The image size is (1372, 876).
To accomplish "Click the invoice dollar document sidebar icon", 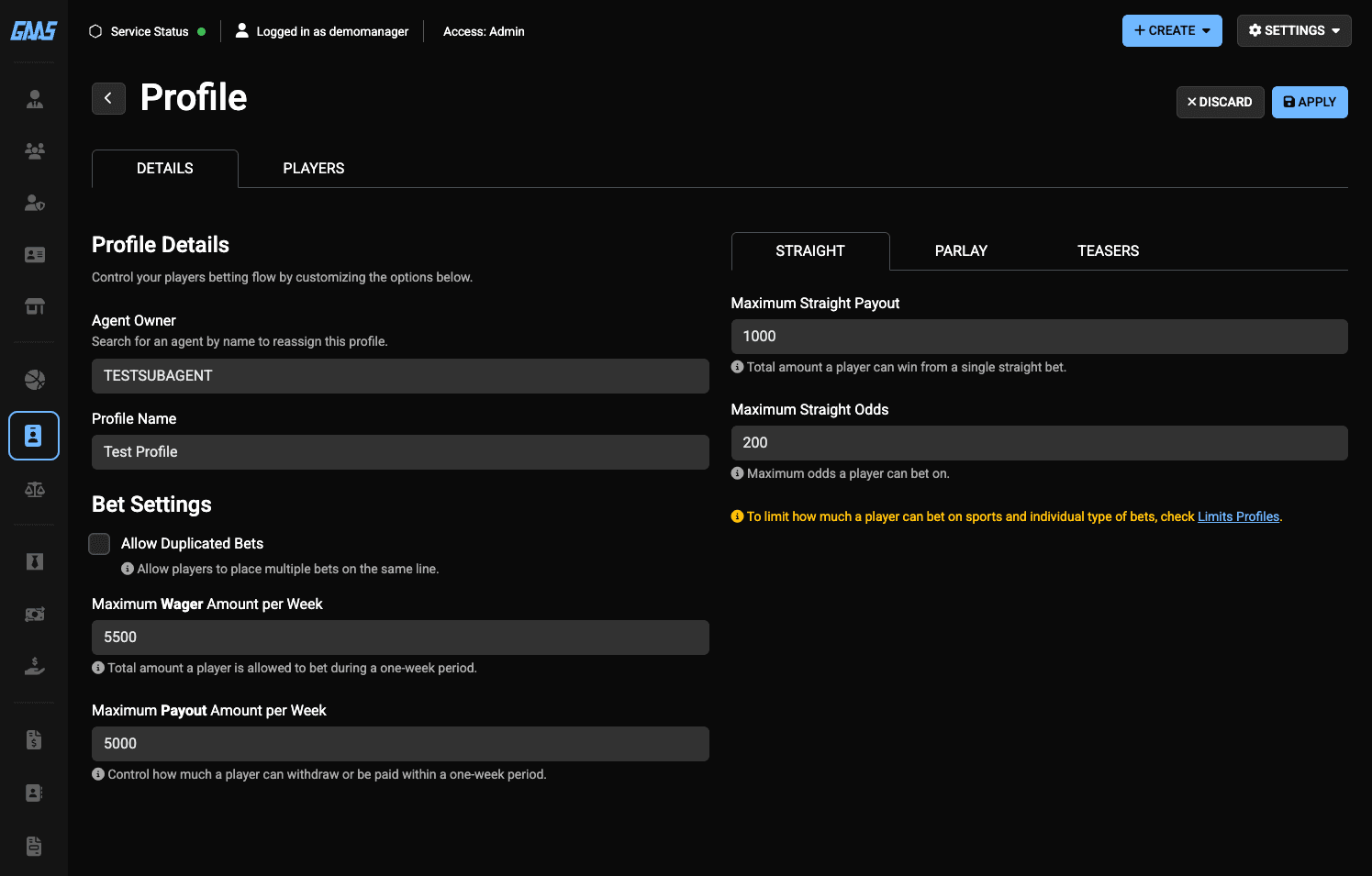I will [34, 740].
